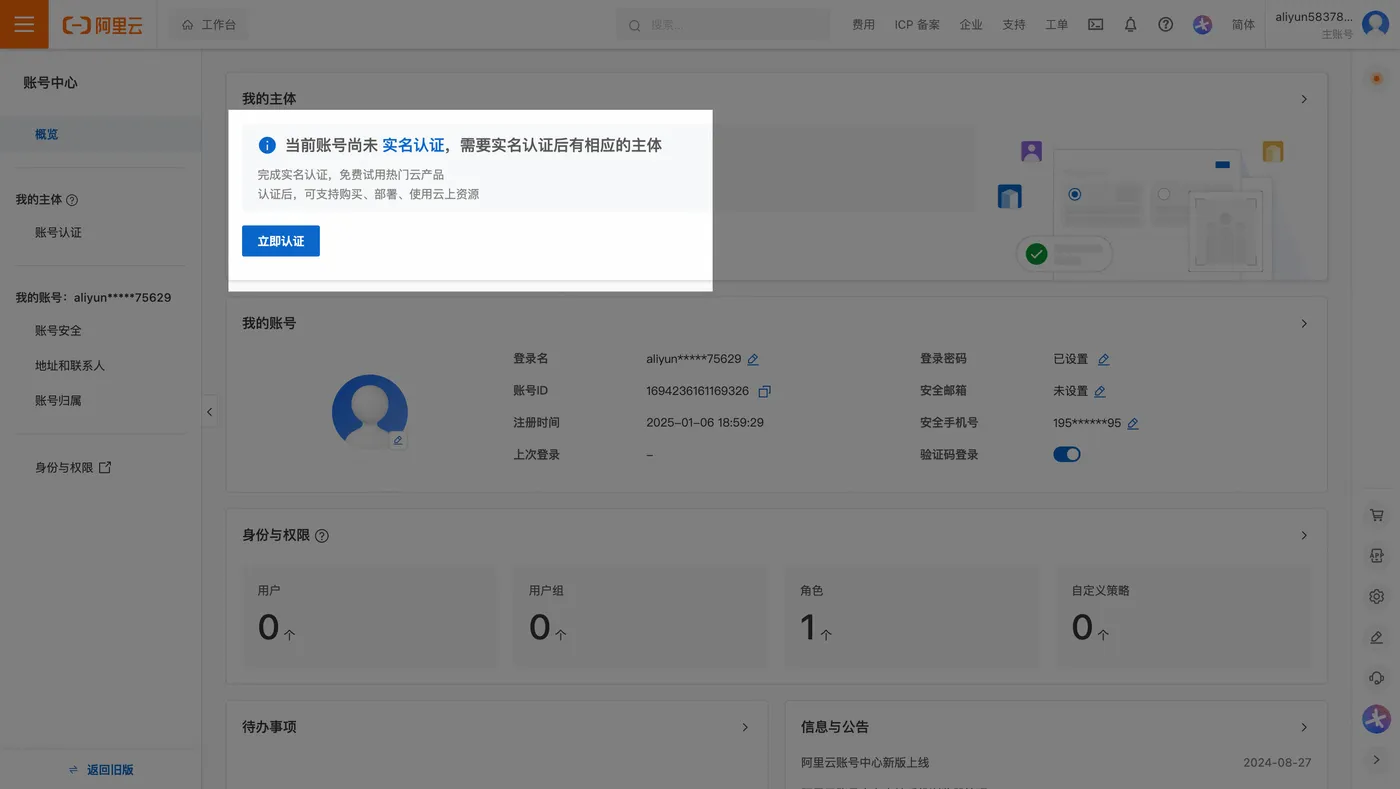1400x789 pixels.
Task: Click the 立即认证 button
Action: click(281, 241)
